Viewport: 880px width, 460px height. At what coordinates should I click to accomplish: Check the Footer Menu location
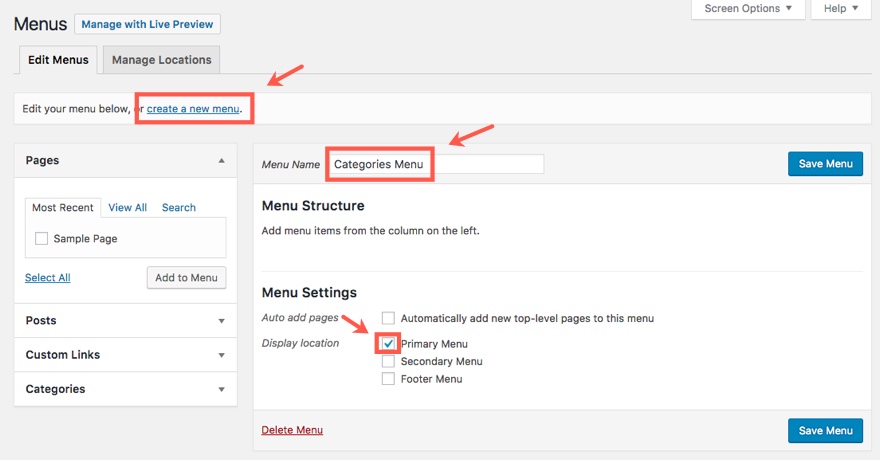[388, 379]
